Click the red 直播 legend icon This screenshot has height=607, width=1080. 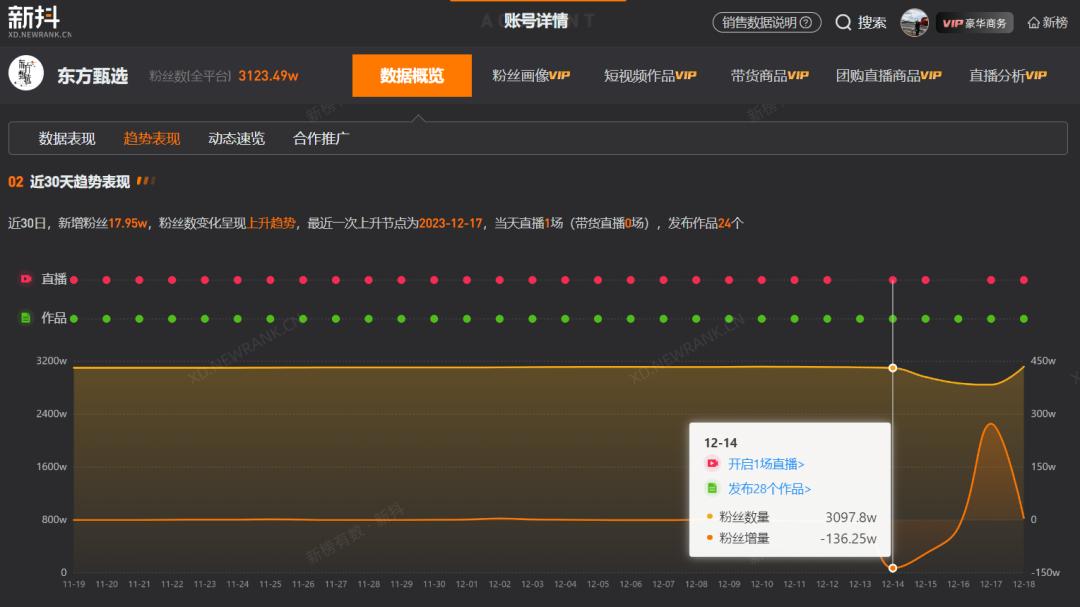(x=26, y=279)
